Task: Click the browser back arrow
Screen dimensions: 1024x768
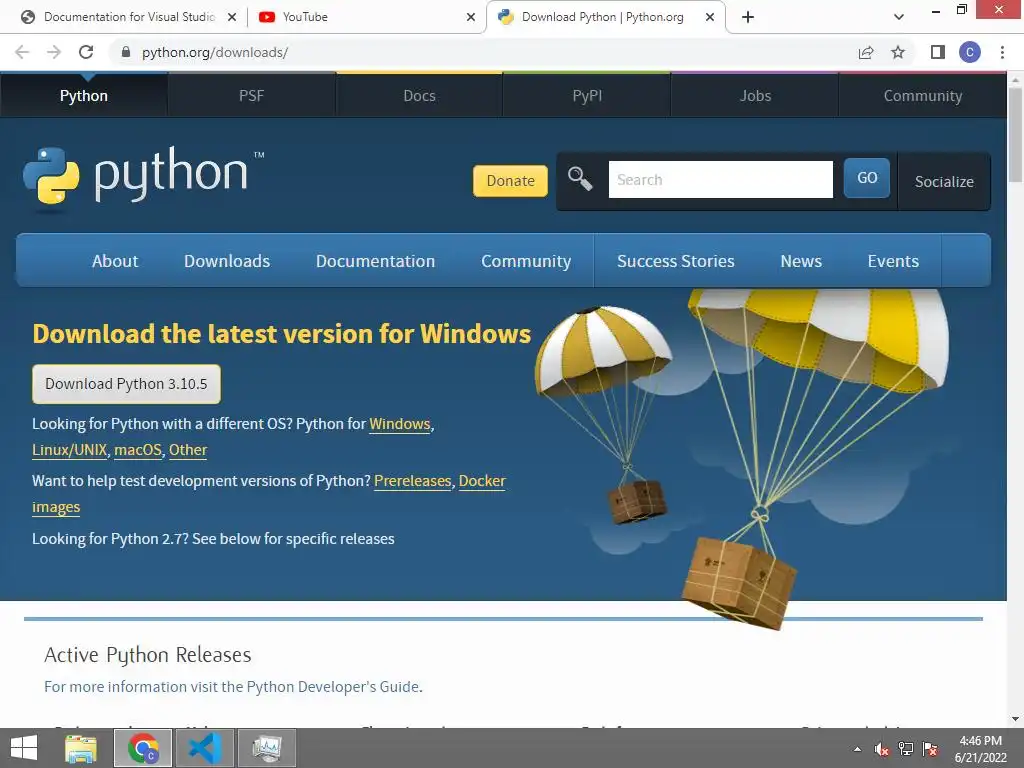Action: click(x=22, y=52)
